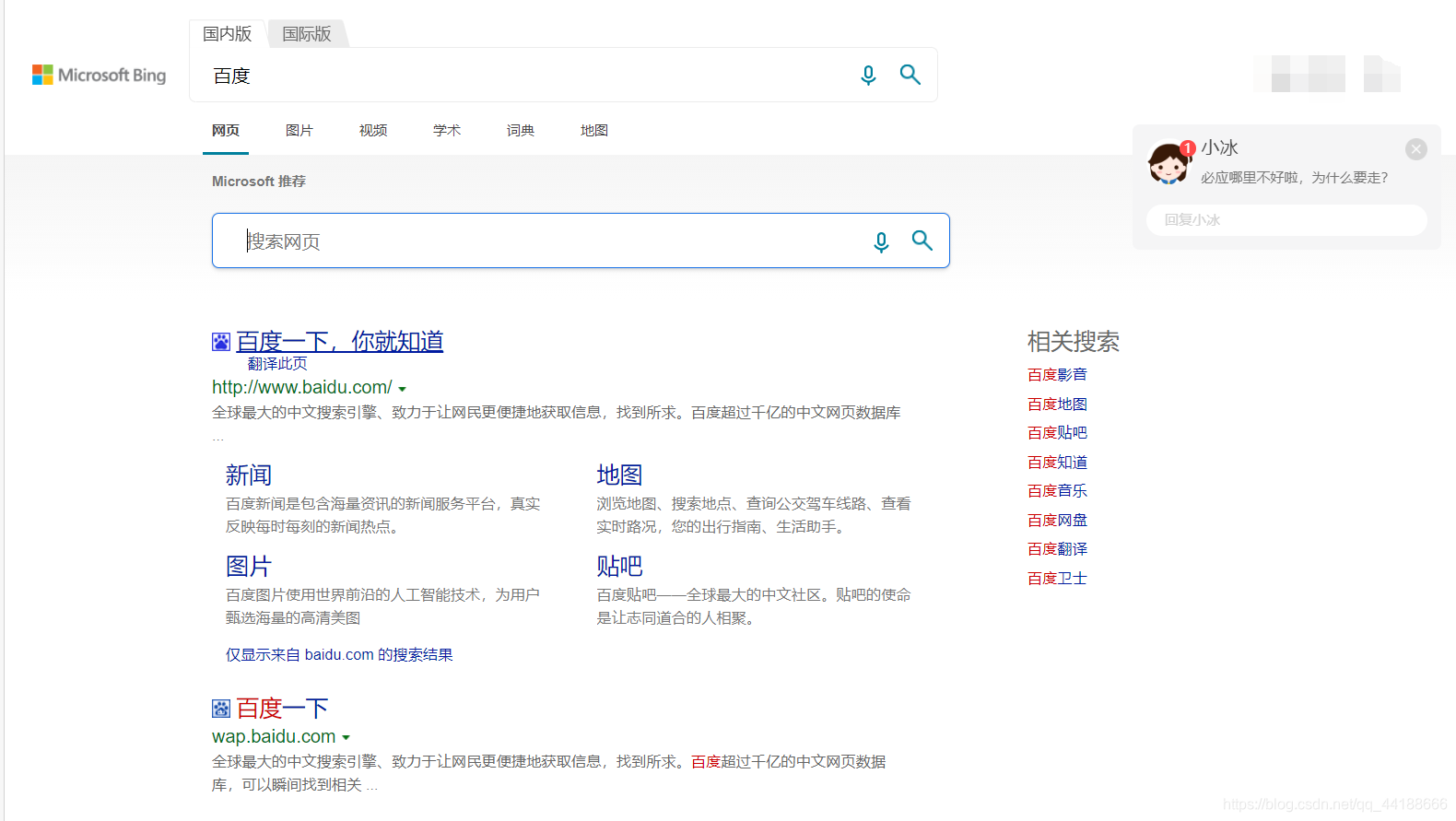Click the http://www.baidu.com/ URL
1456x821 pixels.
[x=302, y=388]
